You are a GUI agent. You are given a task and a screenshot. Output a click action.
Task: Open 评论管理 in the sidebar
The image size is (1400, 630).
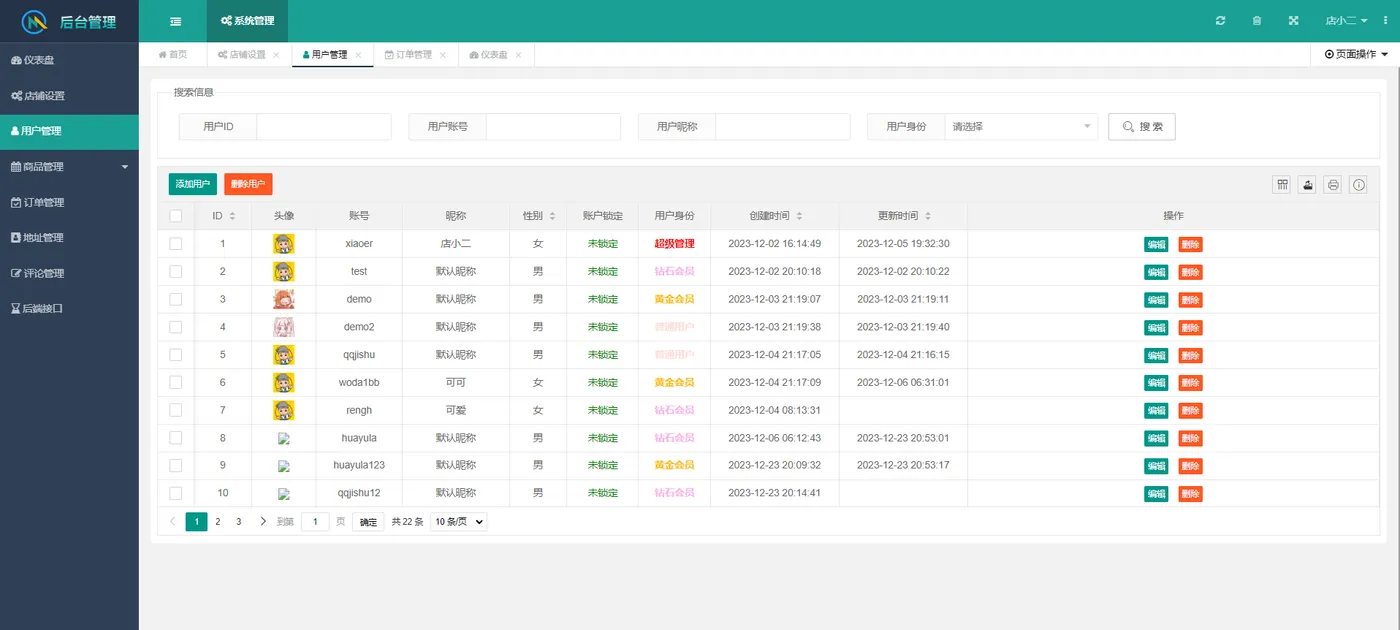tap(69, 273)
